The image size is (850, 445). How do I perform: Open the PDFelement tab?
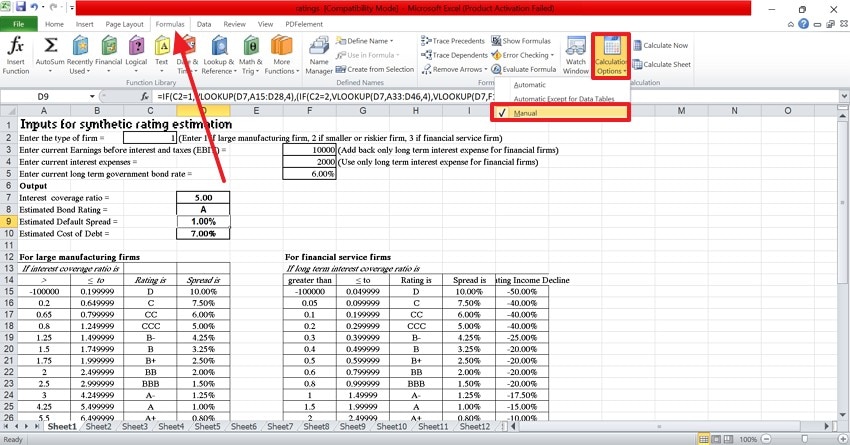(x=304, y=24)
